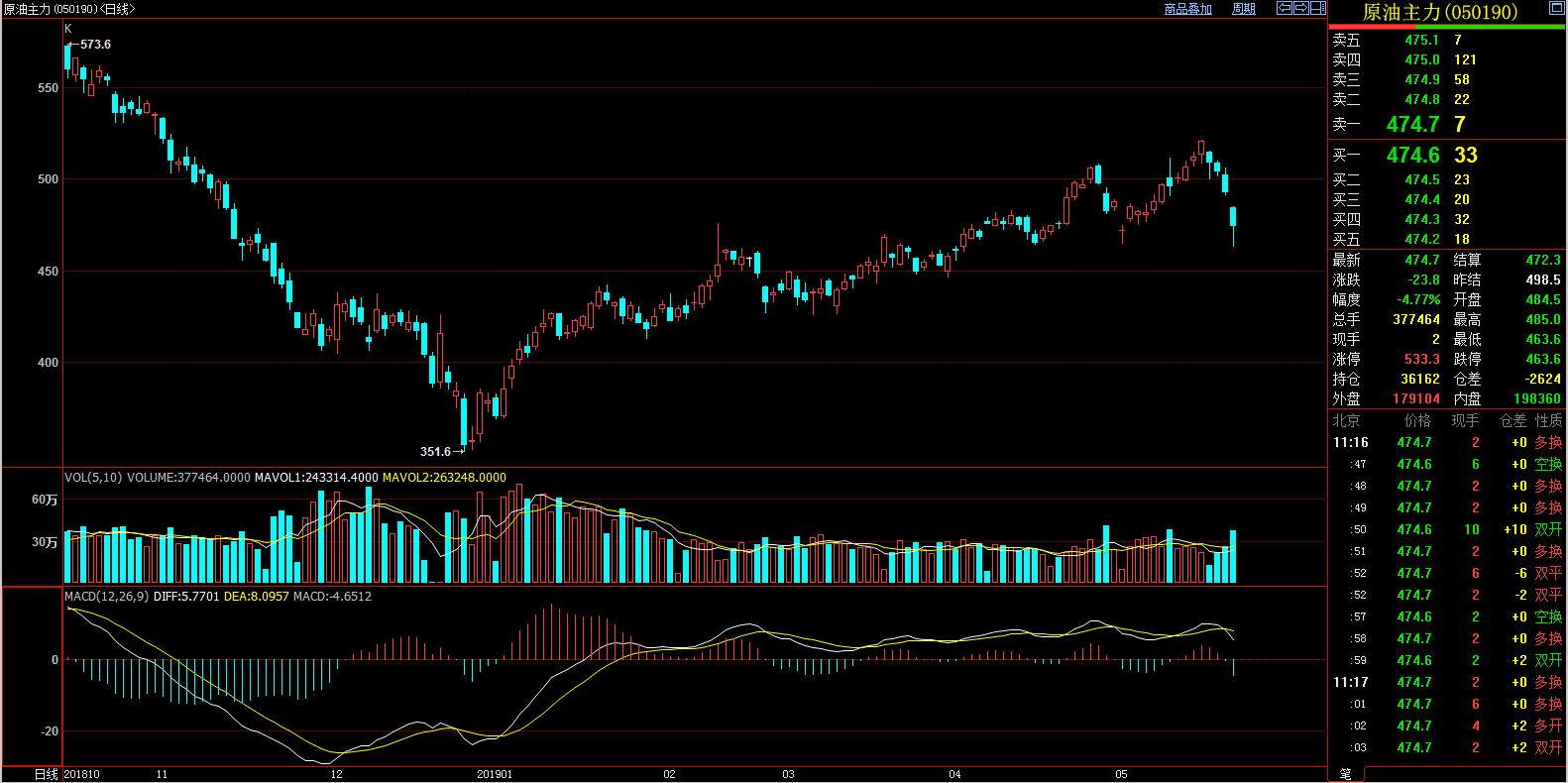Open the 商品叠加 overlay link
The image size is (1568, 783).
(1187, 9)
